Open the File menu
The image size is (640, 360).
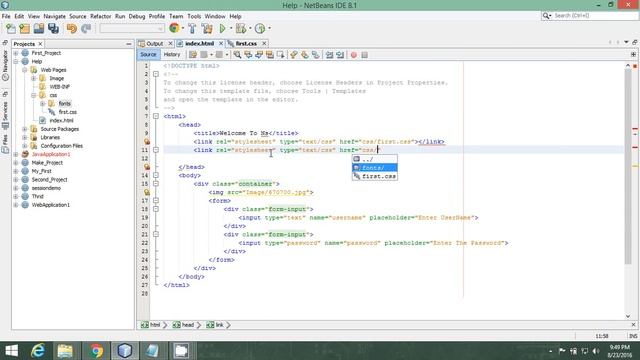pyautogui.click(x=6, y=16)
